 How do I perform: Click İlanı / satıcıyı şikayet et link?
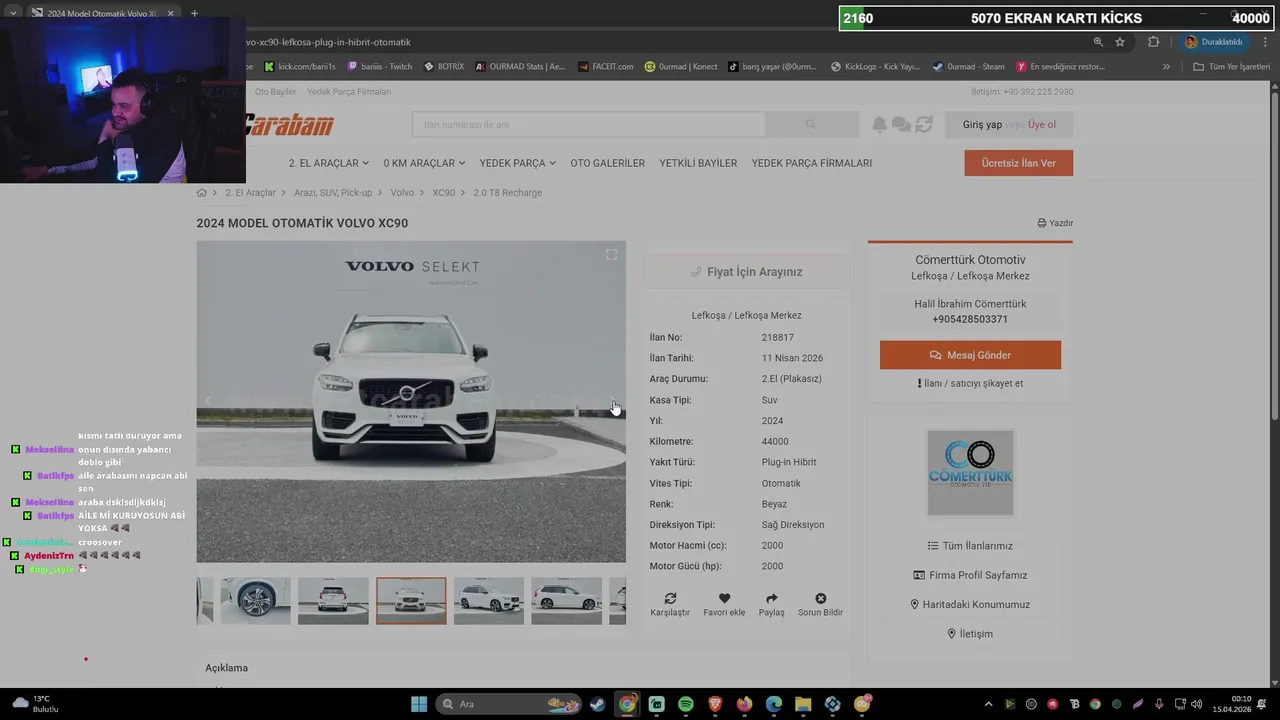coord(970,383)
